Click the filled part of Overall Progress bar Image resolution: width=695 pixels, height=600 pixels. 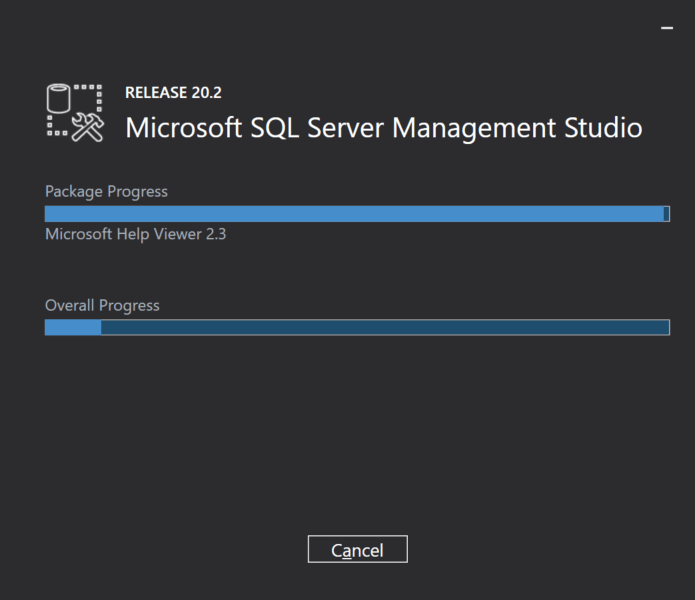72,328
